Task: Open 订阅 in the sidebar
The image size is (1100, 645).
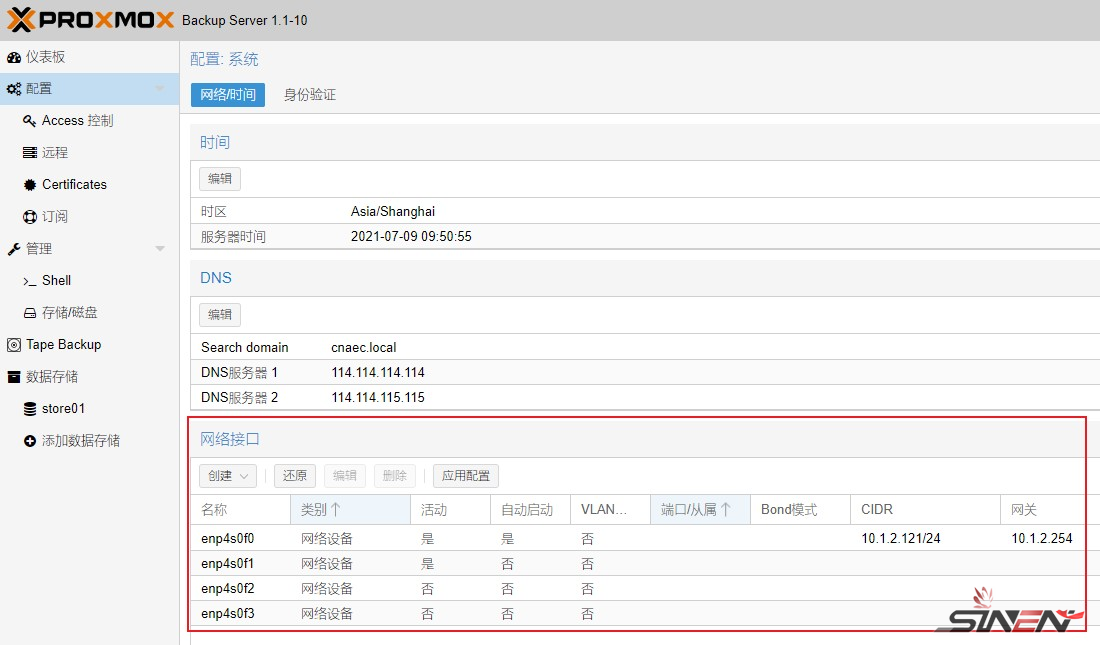Action: [x=90, y=216]
